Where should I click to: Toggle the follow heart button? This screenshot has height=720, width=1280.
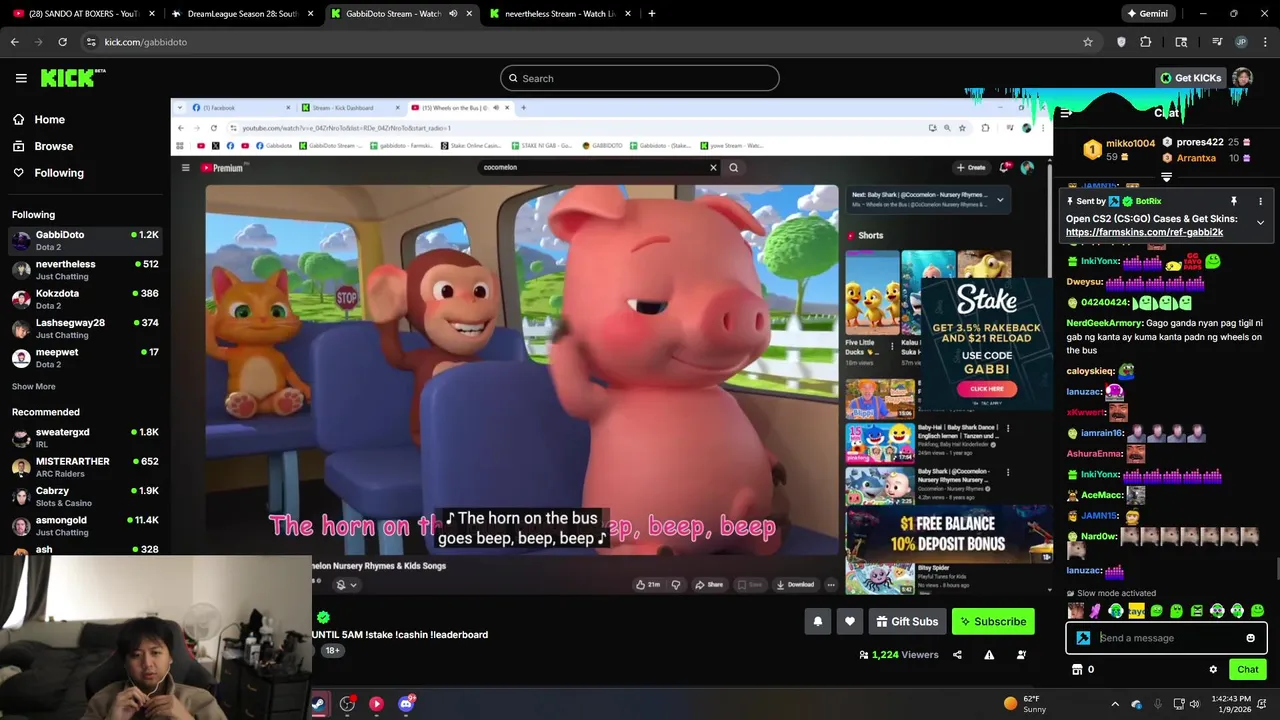pyautogui.click(x=850, y=621)
